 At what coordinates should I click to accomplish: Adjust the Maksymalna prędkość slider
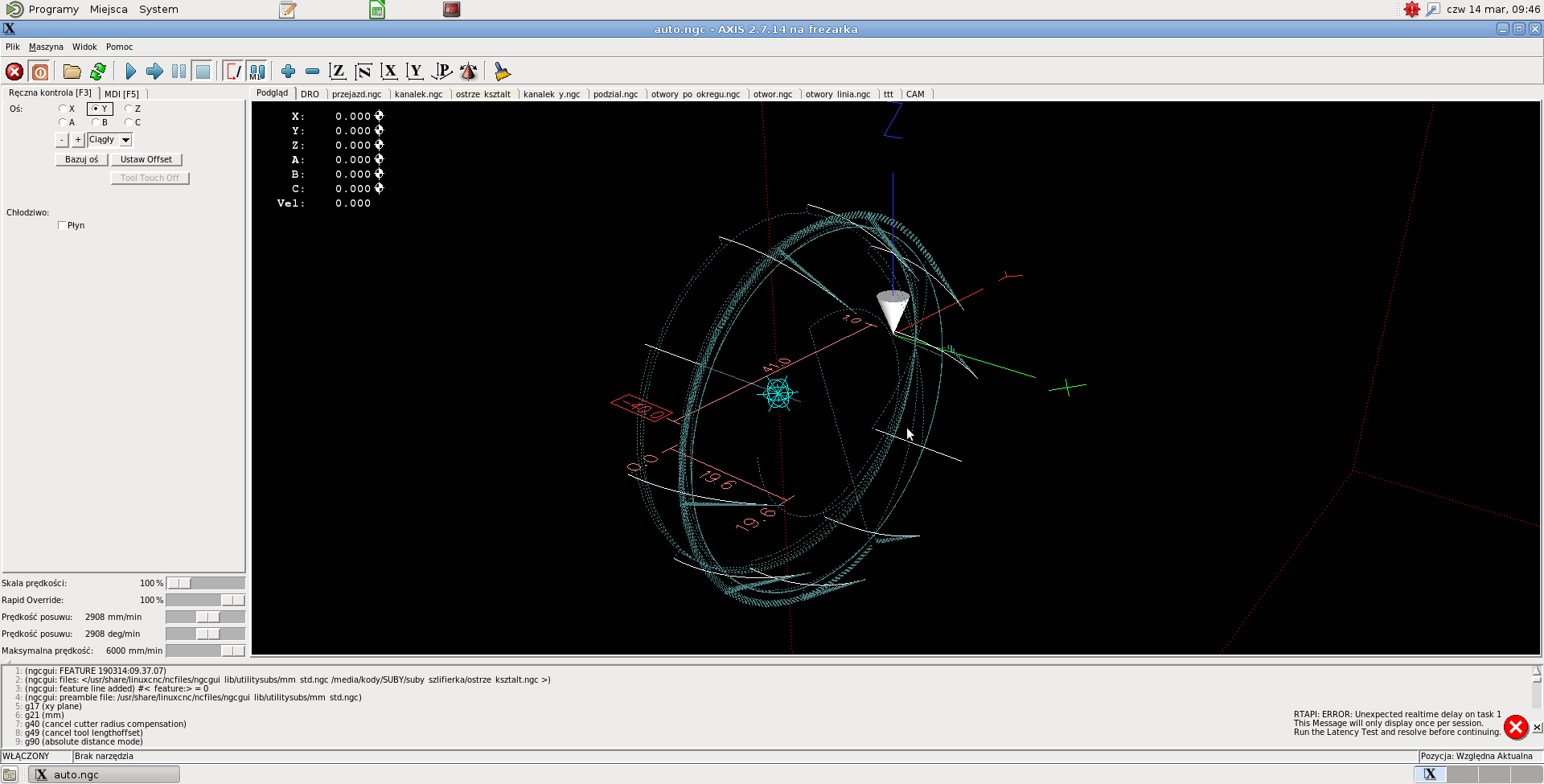click(205, 651)
